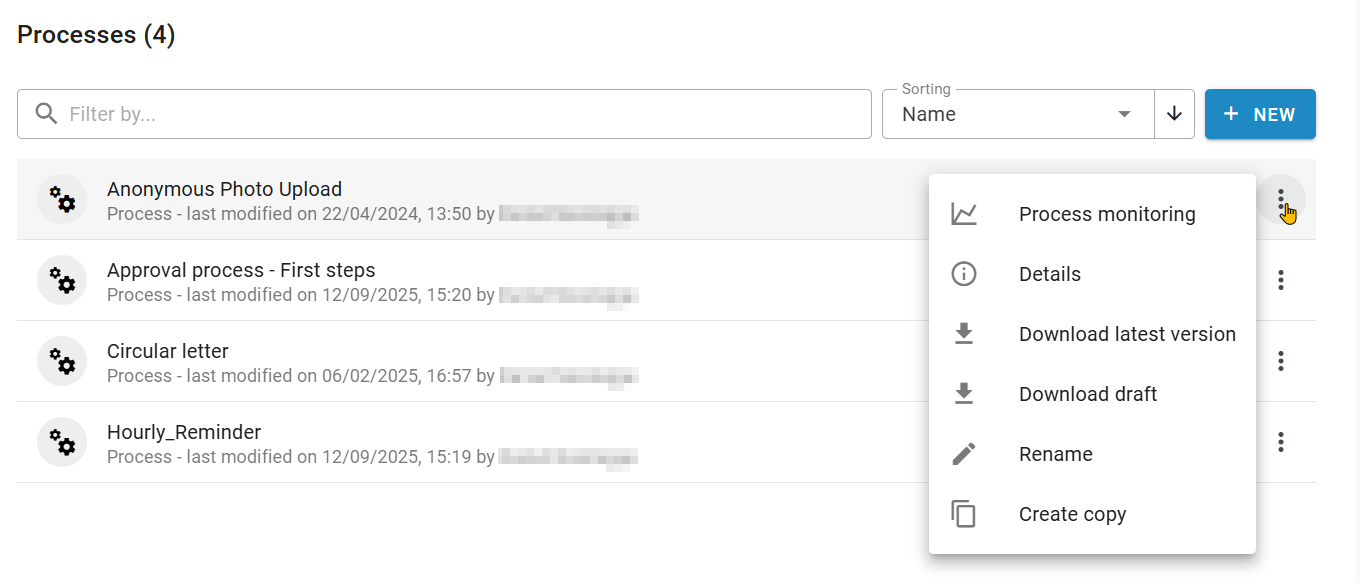This screenshot has width=1360, height=583.
Task: Choose Rename from the context menu
Action: (1055, 454)
